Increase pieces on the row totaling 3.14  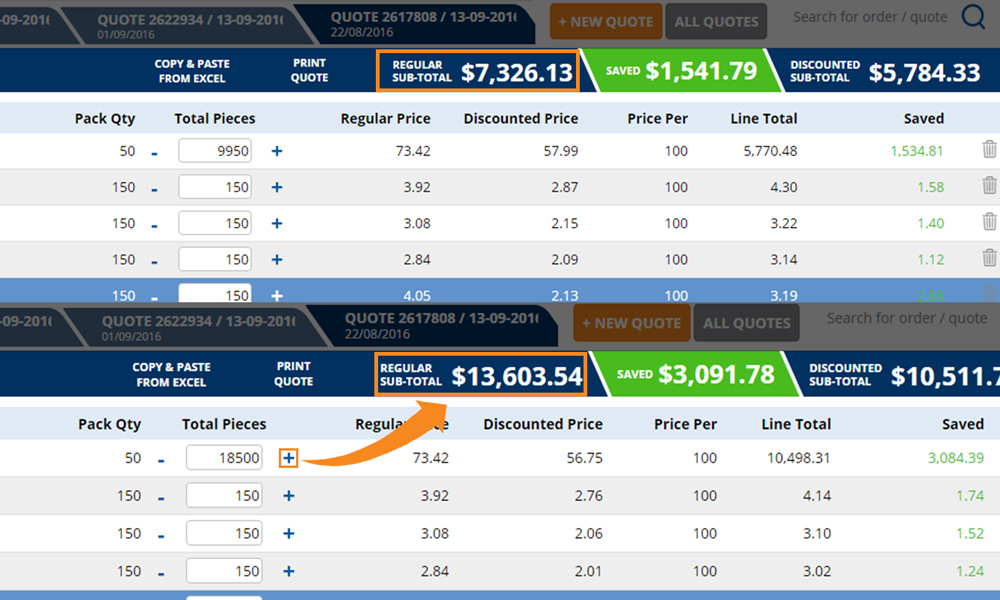[277, 259]
